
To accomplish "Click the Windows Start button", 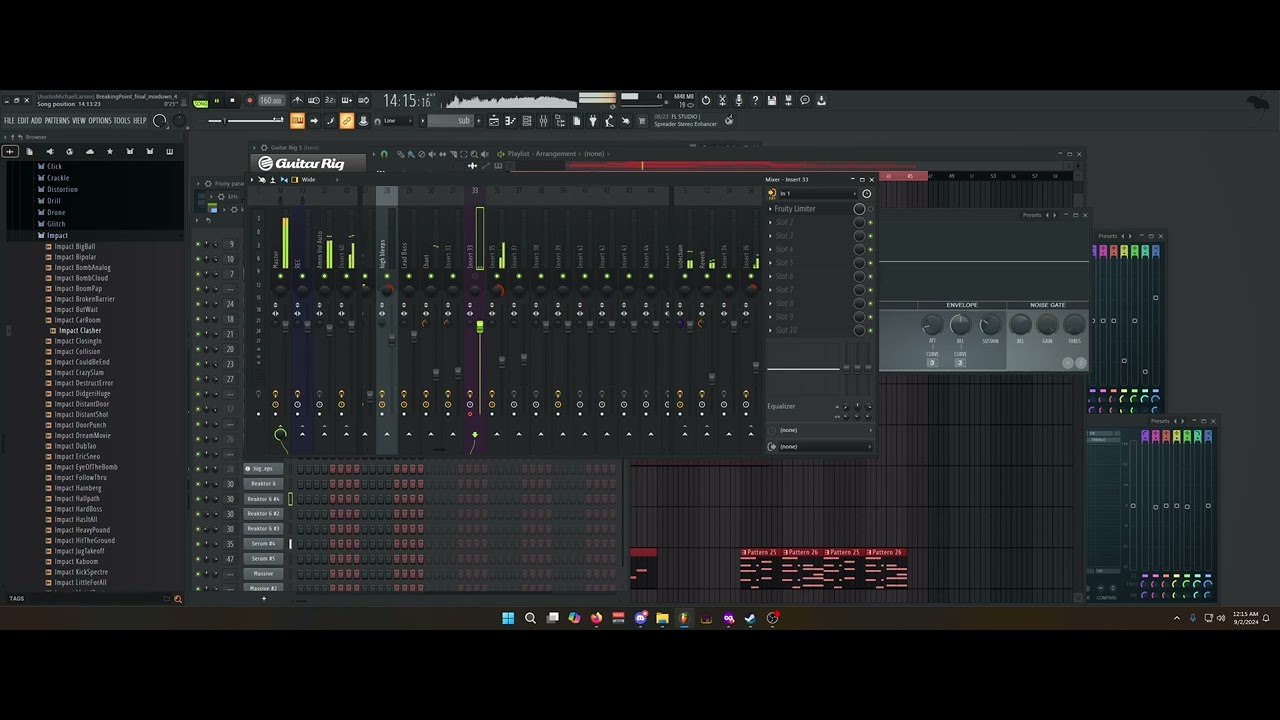I will (508, 618).
